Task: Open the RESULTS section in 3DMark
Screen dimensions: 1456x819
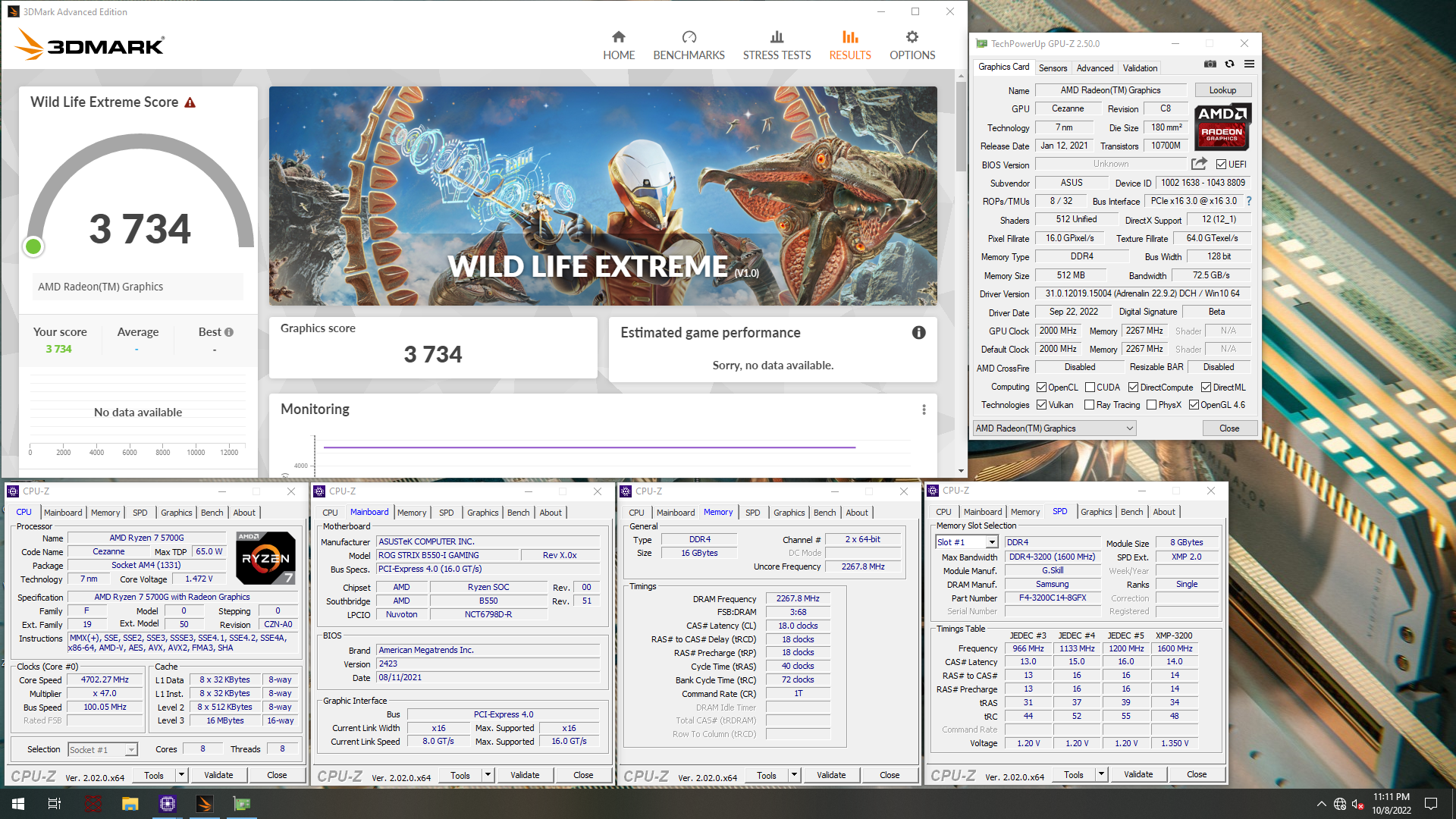Action: click(850, 45)
